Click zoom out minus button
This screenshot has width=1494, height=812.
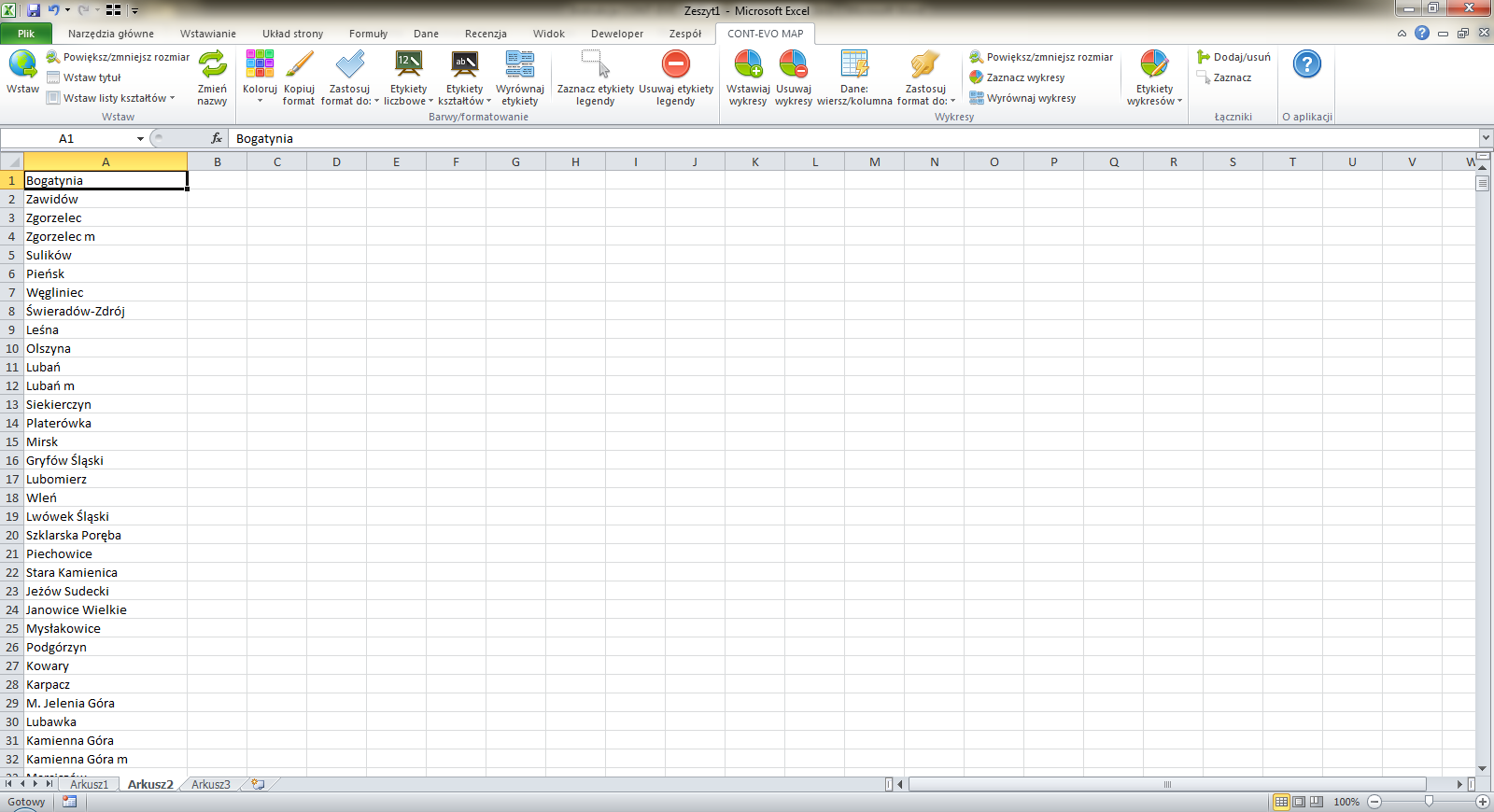pyautogui.click(x=1374, y=802)
